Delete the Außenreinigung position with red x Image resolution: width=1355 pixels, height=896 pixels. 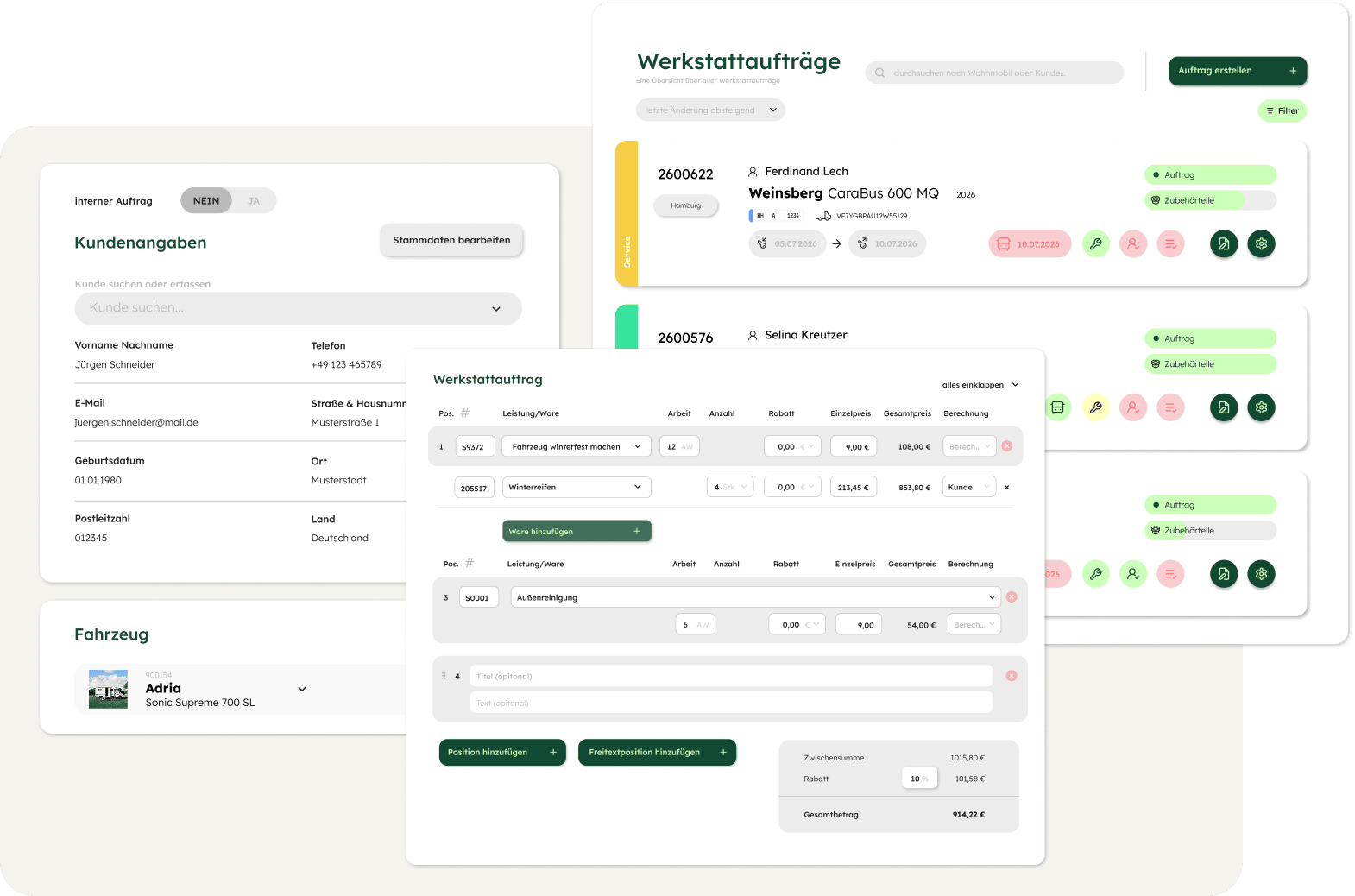[1012, 597]
